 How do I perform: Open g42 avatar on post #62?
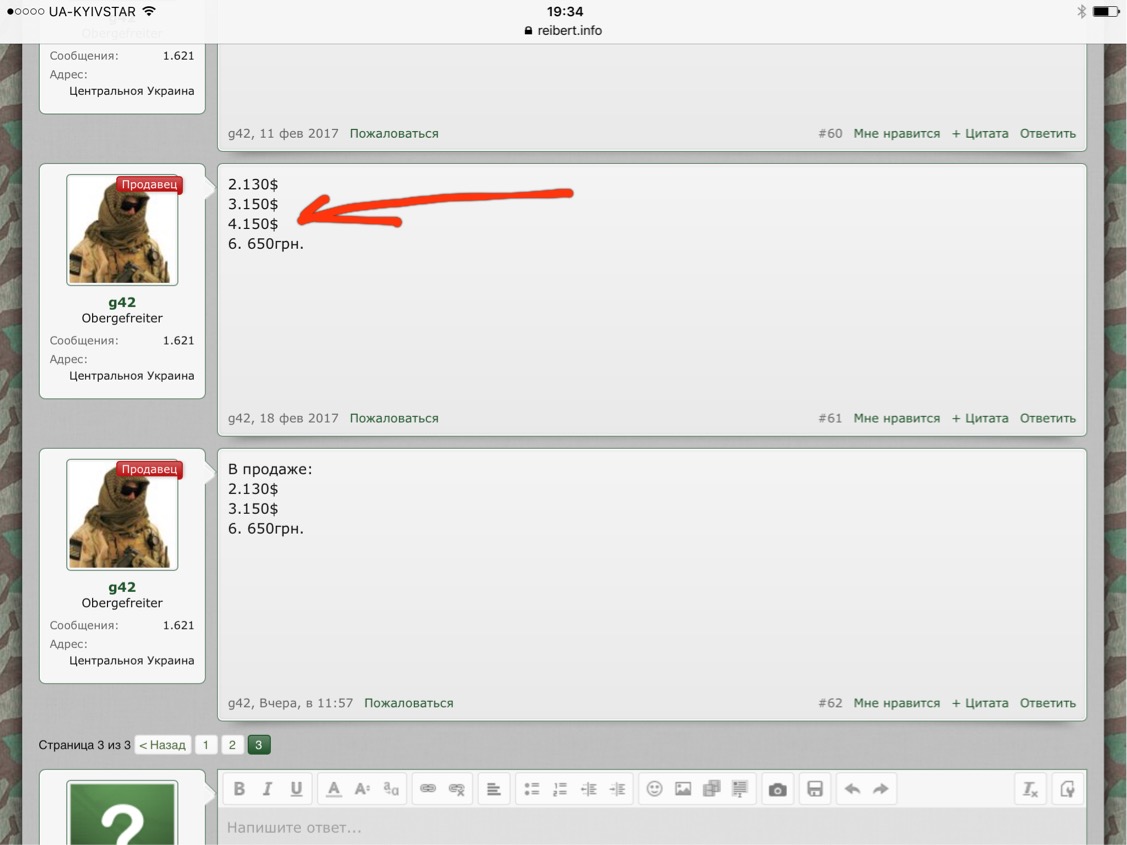point(122,514)
